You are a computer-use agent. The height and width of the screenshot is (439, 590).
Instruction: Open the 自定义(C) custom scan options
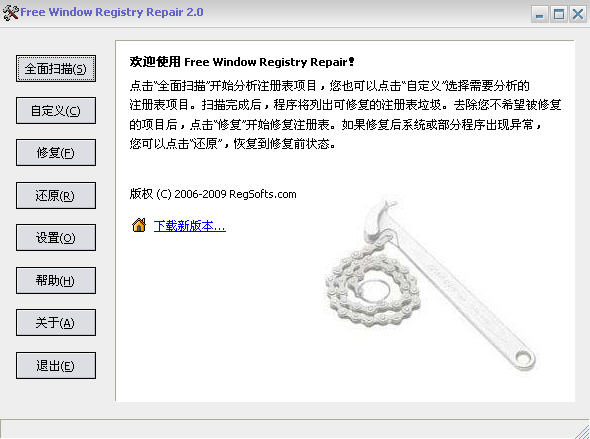pyautogui.click(x=56, y=111)
